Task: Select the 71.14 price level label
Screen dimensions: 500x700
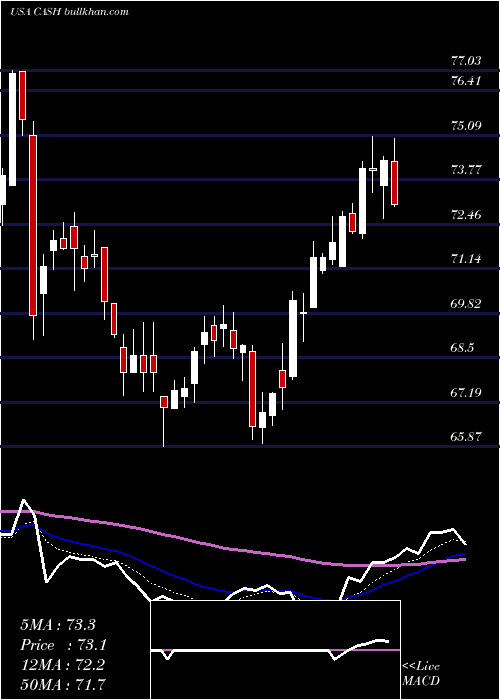Action: (466, 258)
